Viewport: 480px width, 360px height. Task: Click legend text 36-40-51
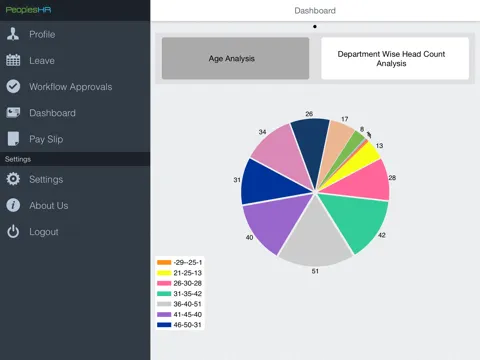[188, 304]
